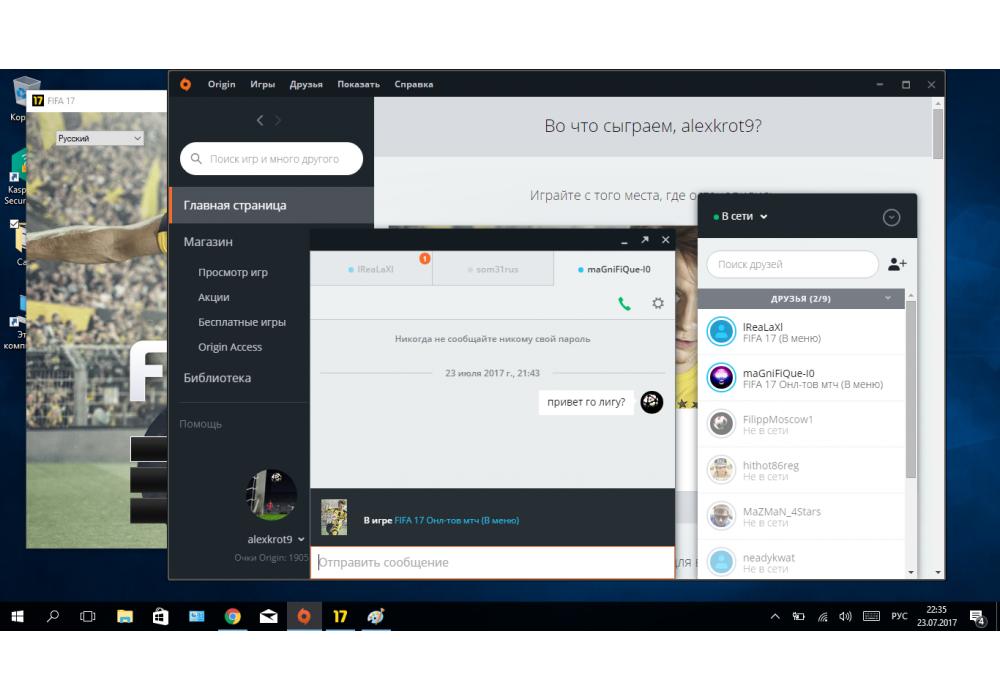
Task: Expand the alexkrot9 account menu
Action: 276,539
